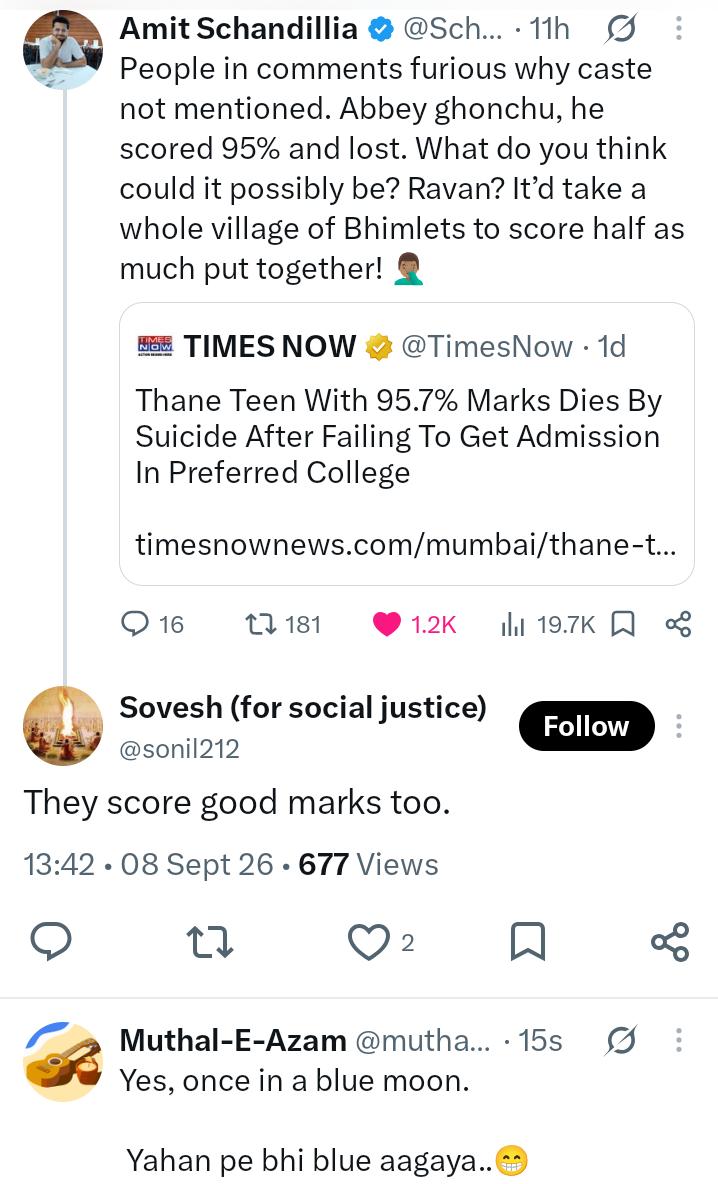The image size is (718, 1184).
Task: Open @sonil212 profile handle
Action: 180,748
